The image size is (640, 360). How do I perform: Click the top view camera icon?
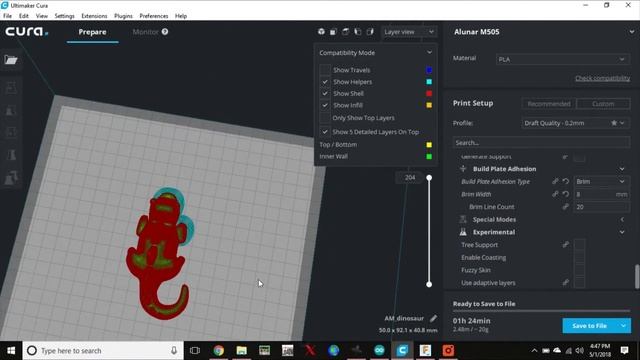[345, 32]
